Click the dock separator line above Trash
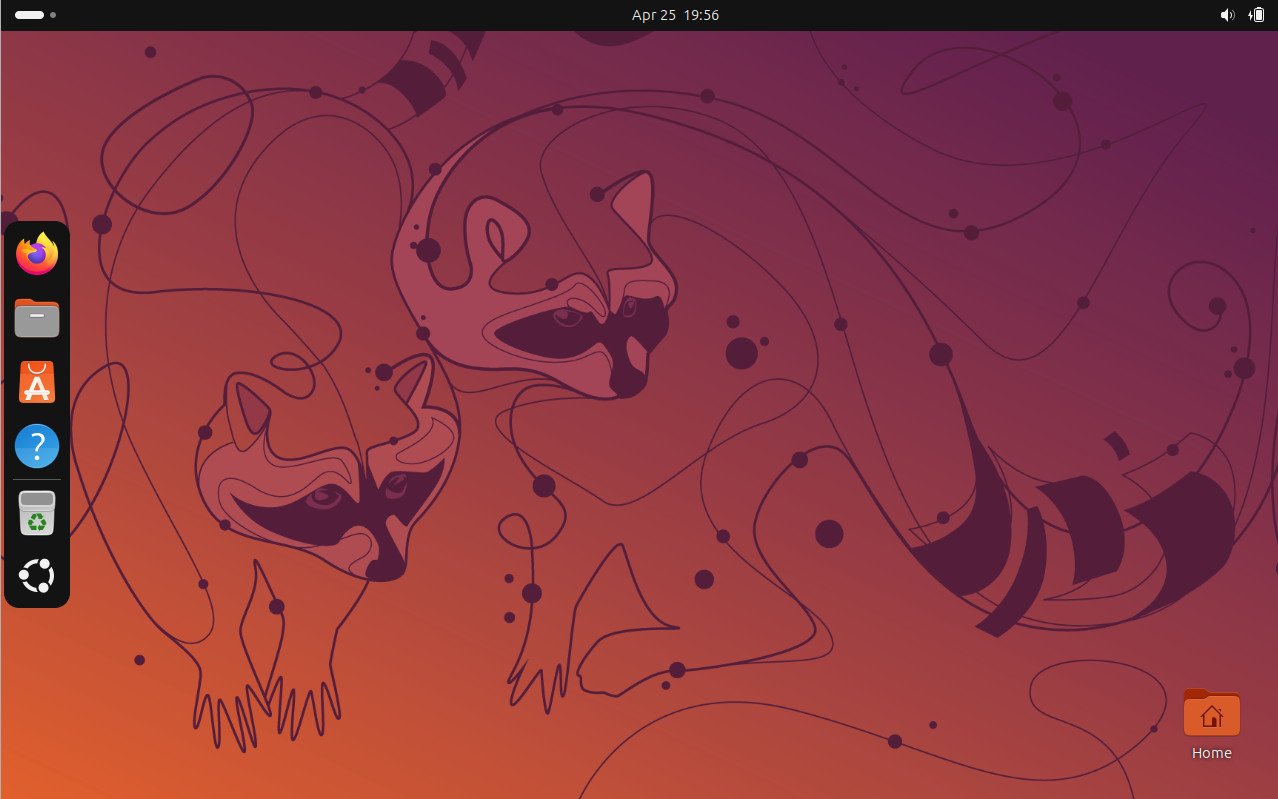The width and height of the screenshot is (1278, 799). coord(37,480)
